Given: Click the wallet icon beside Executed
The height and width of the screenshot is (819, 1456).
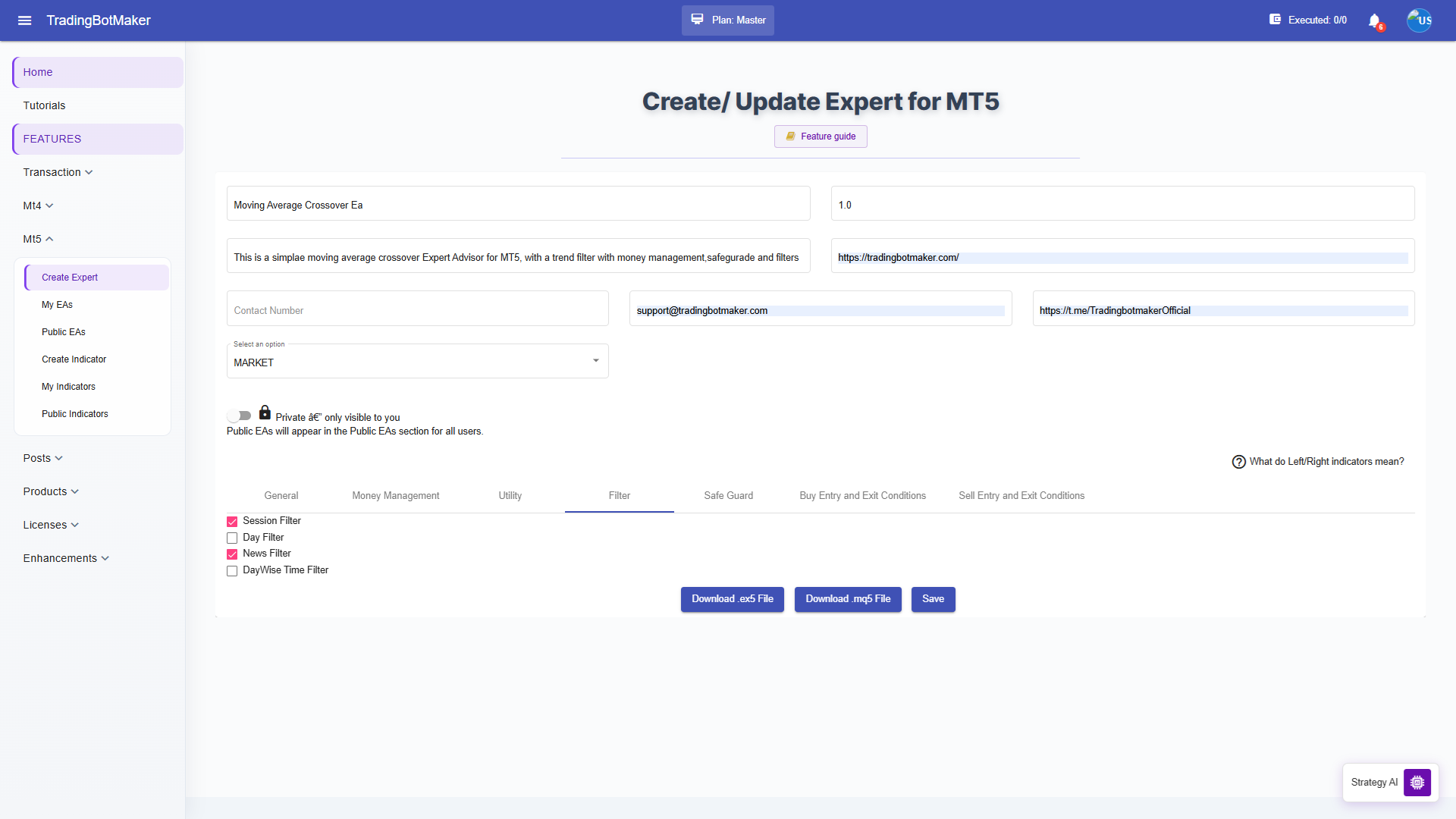Looking at the screenshot, I should click(1276, 20).
